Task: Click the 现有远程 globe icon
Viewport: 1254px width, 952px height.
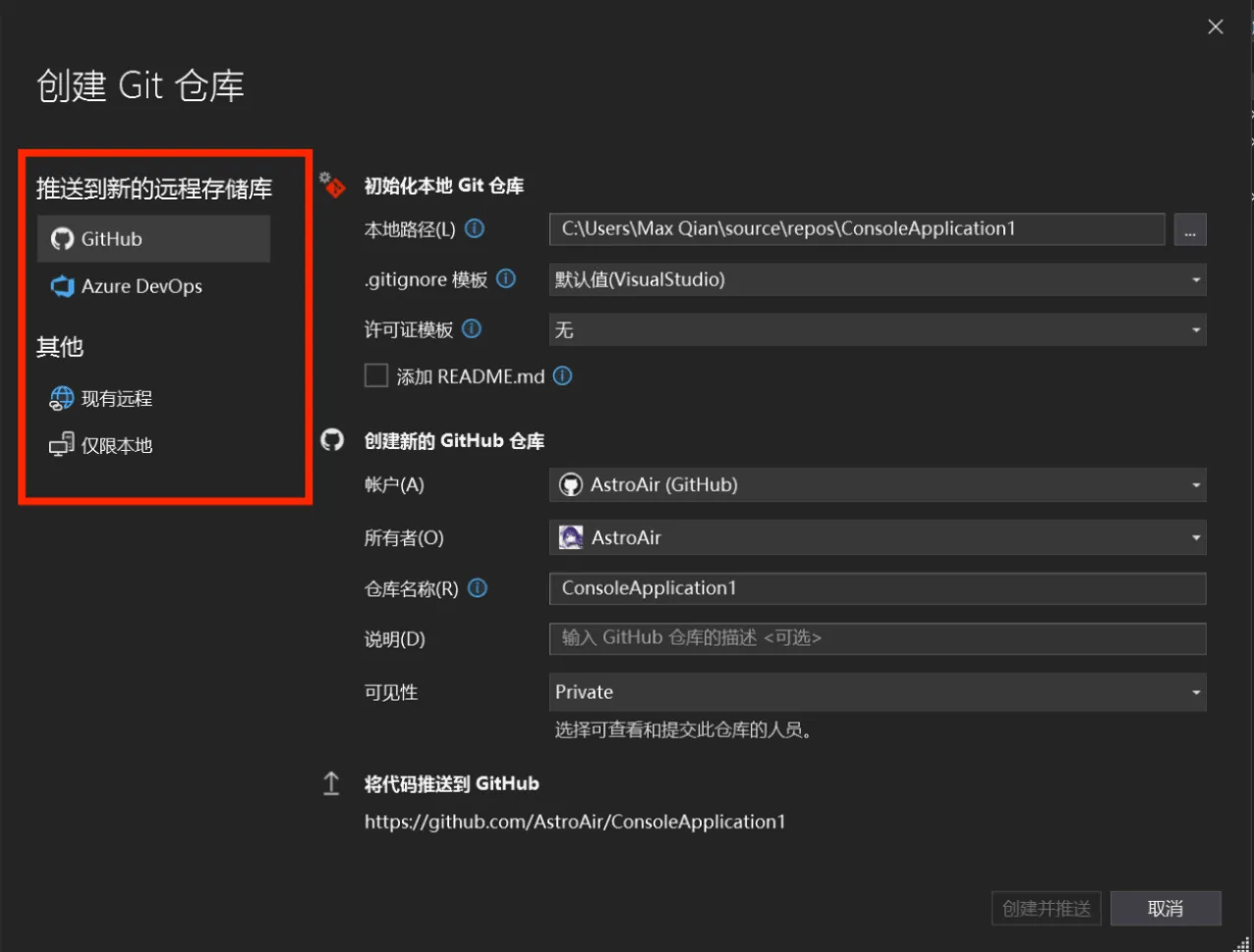Action: 62,399
